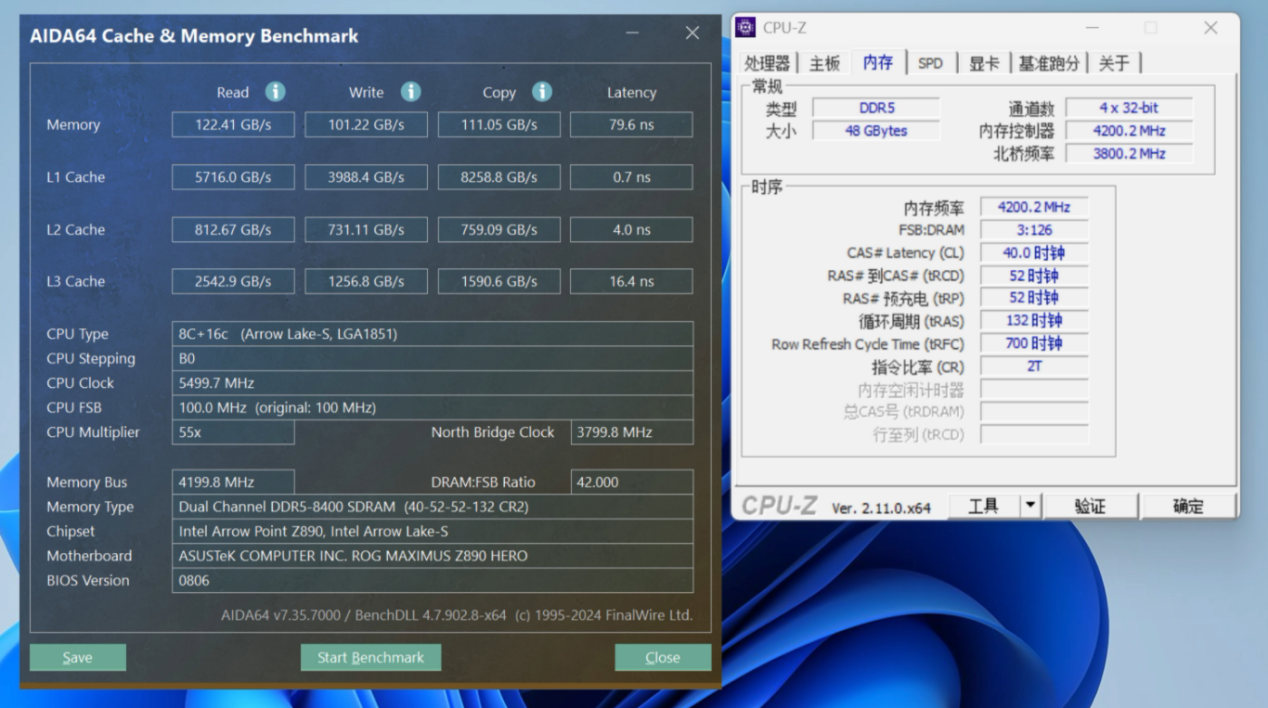Click the Write info icon
The height and width of the screenshot is (708, 1268).
click(x=411, y=92)
